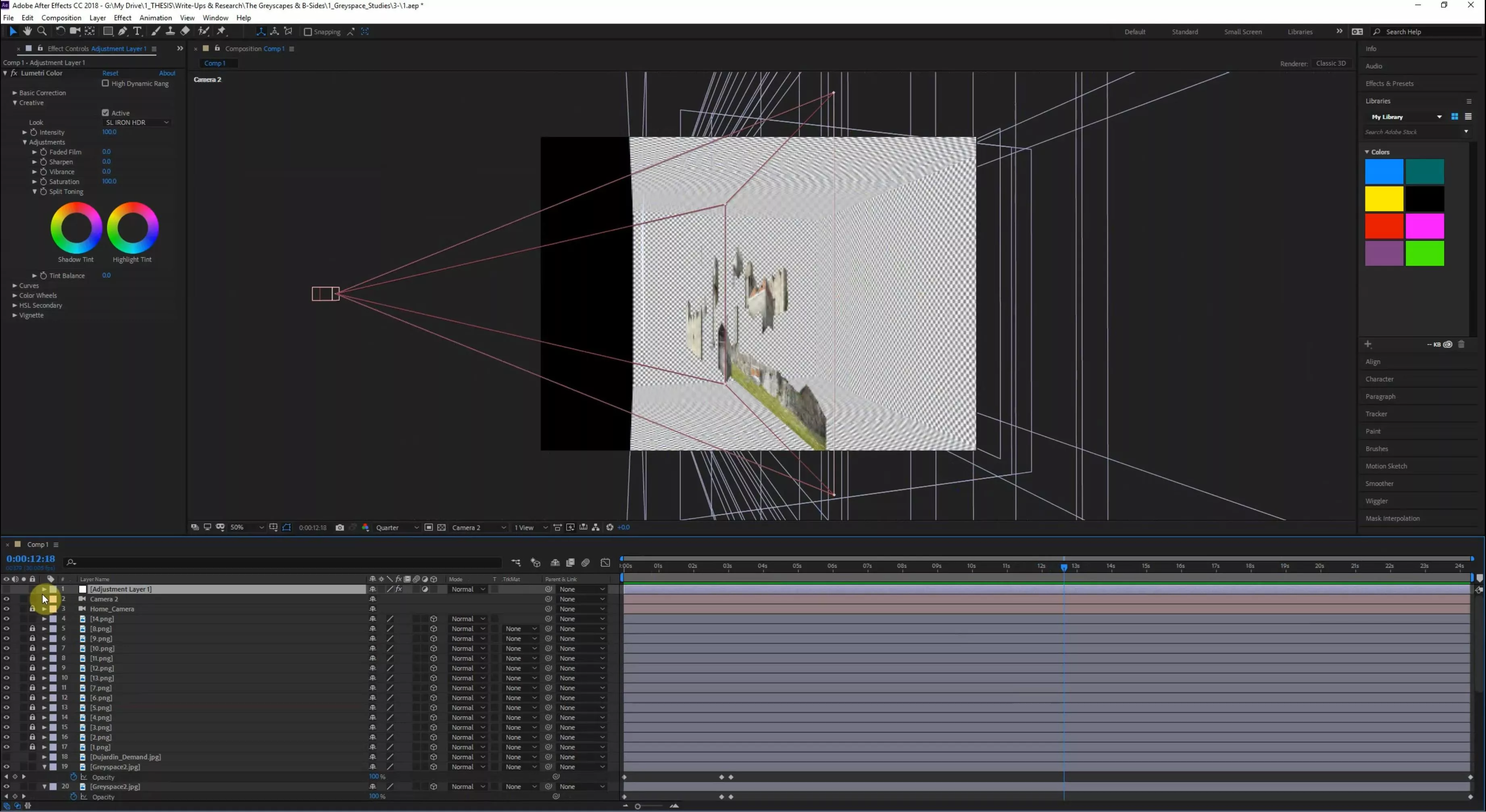Select the magenta color swatch
This screenshot has height=812, width=1486.
coord(1424,226)
